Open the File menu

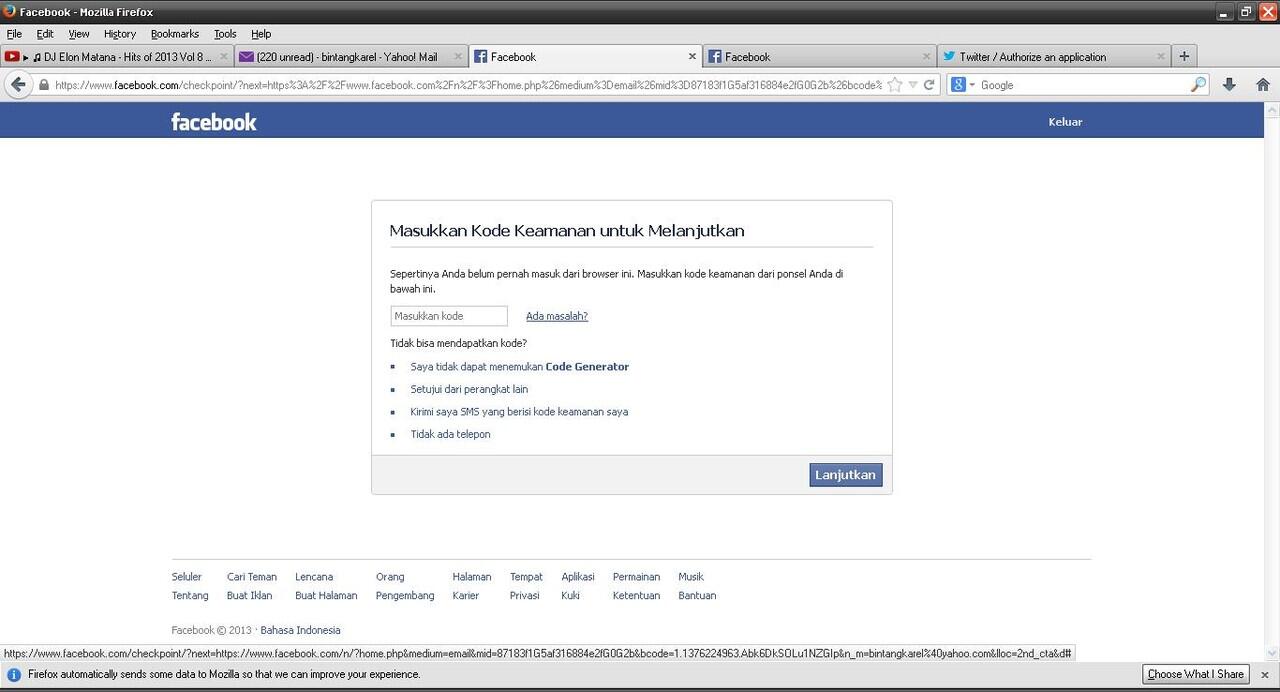click(x=14, y=34)
